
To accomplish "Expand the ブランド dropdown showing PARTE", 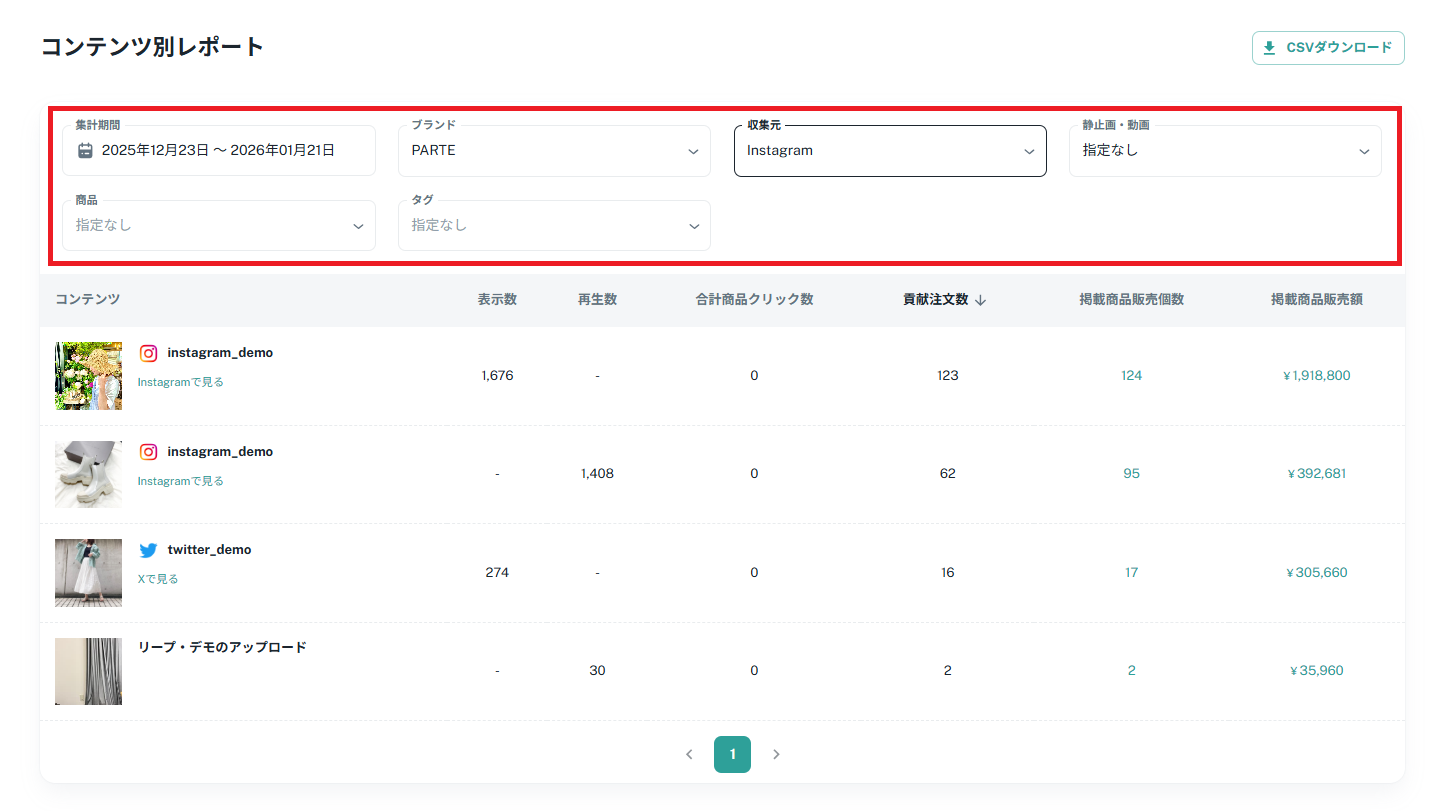I will (554, 151).
